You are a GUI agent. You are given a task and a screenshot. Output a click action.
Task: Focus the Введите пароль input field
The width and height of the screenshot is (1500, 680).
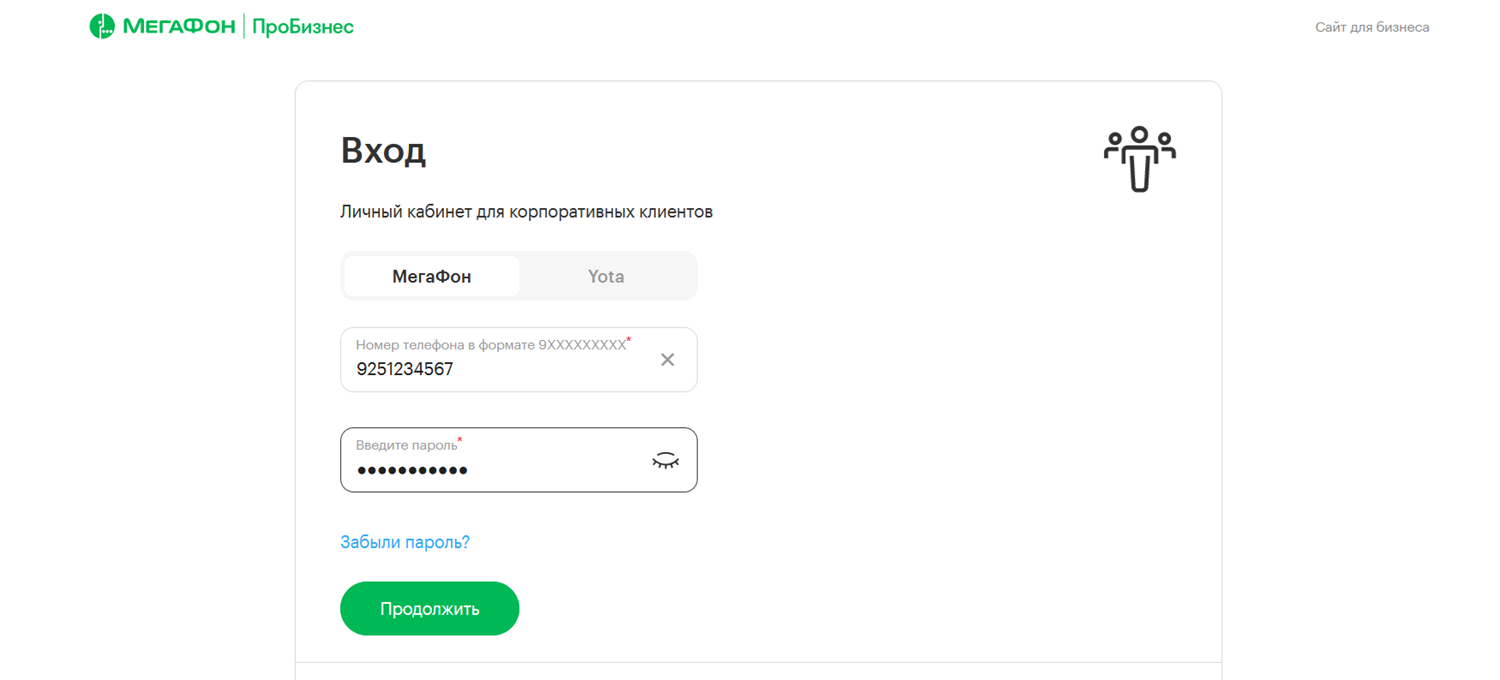(519, 460)
